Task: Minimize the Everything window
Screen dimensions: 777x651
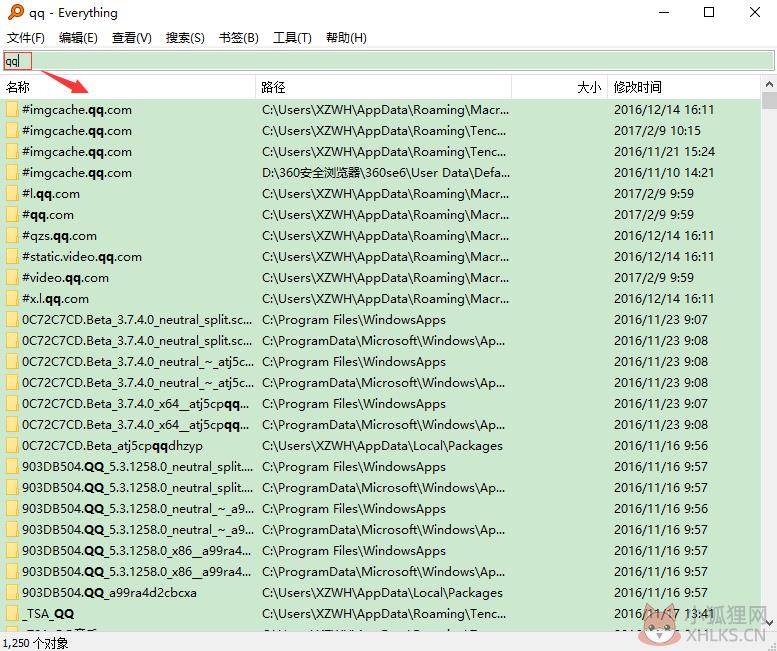Action: (x=664, y=12)
